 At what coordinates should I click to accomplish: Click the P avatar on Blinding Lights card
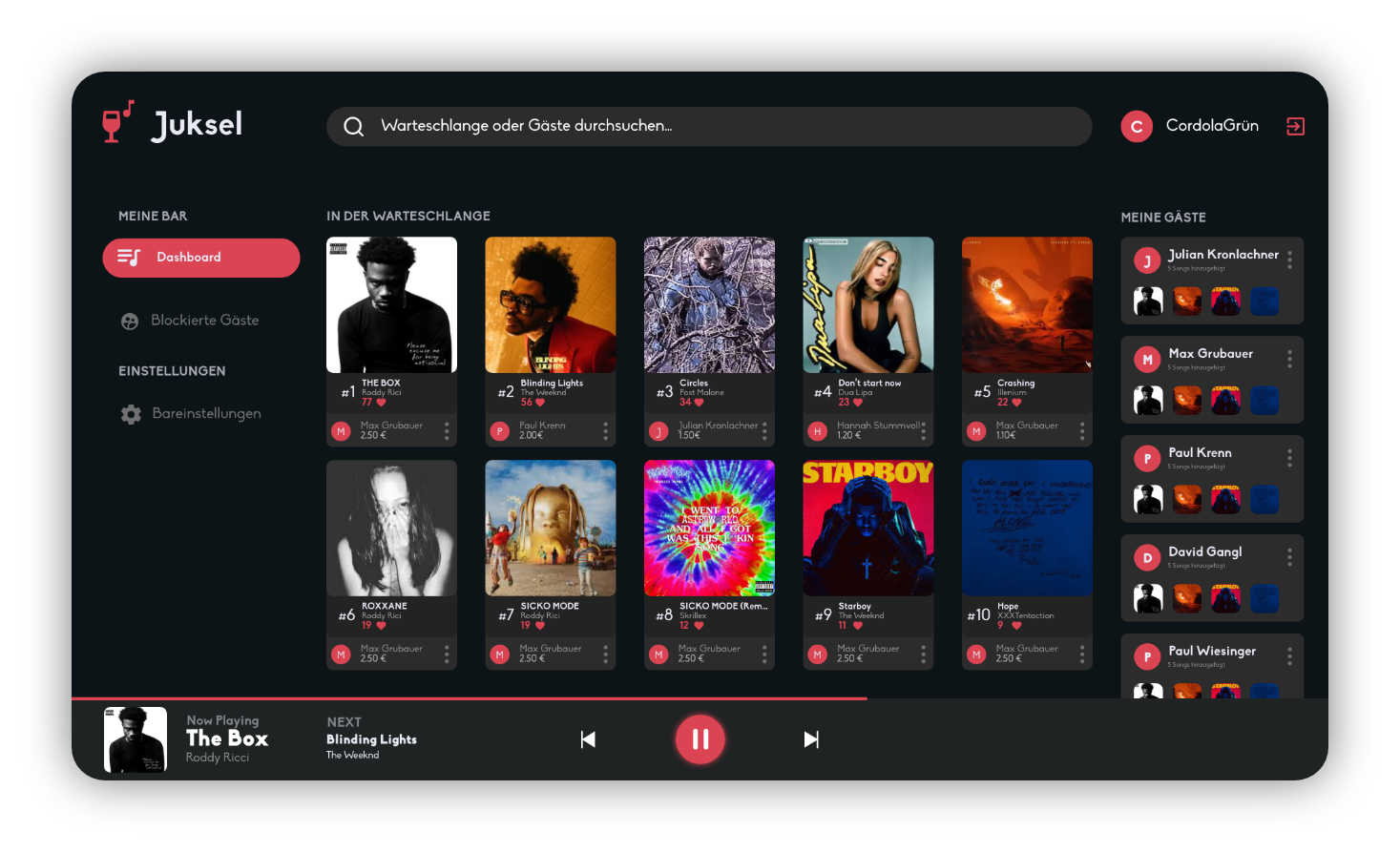[499, 431]
